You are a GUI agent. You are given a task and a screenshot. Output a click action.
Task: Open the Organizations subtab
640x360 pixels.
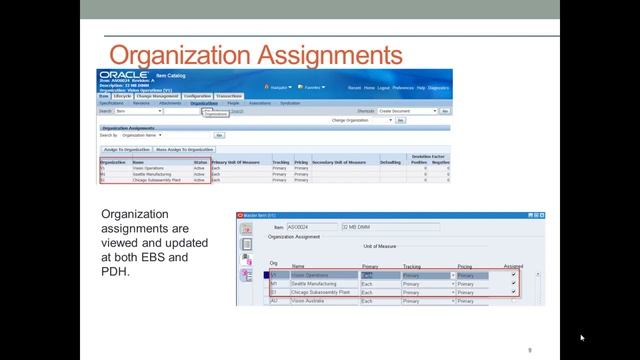pyautogui.click(x=204, y=103)
